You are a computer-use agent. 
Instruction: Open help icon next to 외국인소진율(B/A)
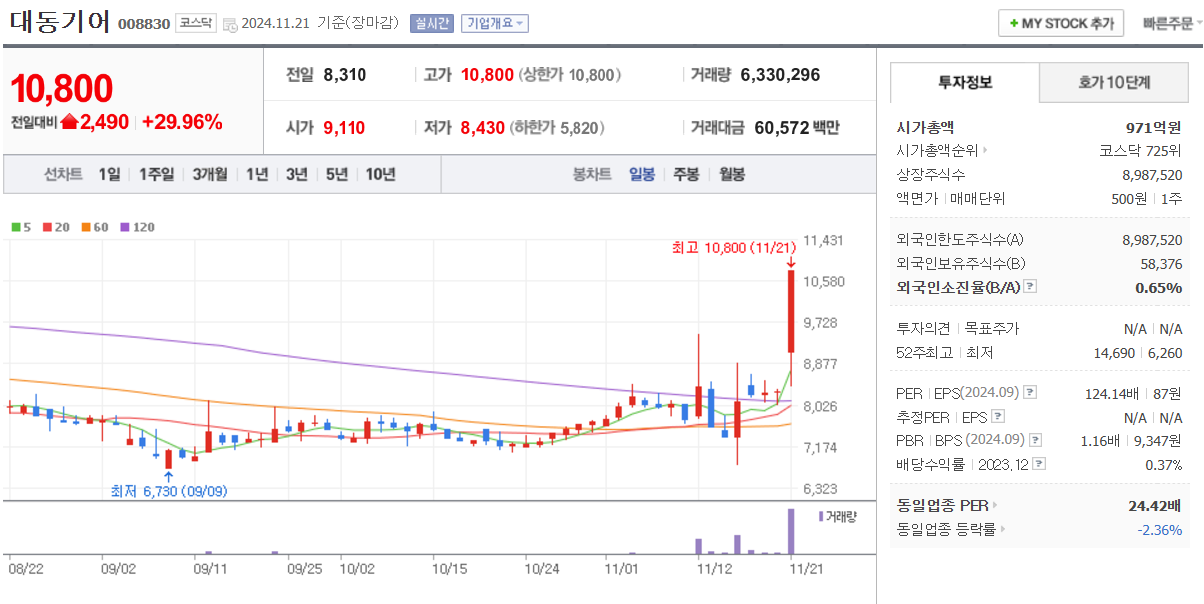[x=1031, y=287]
